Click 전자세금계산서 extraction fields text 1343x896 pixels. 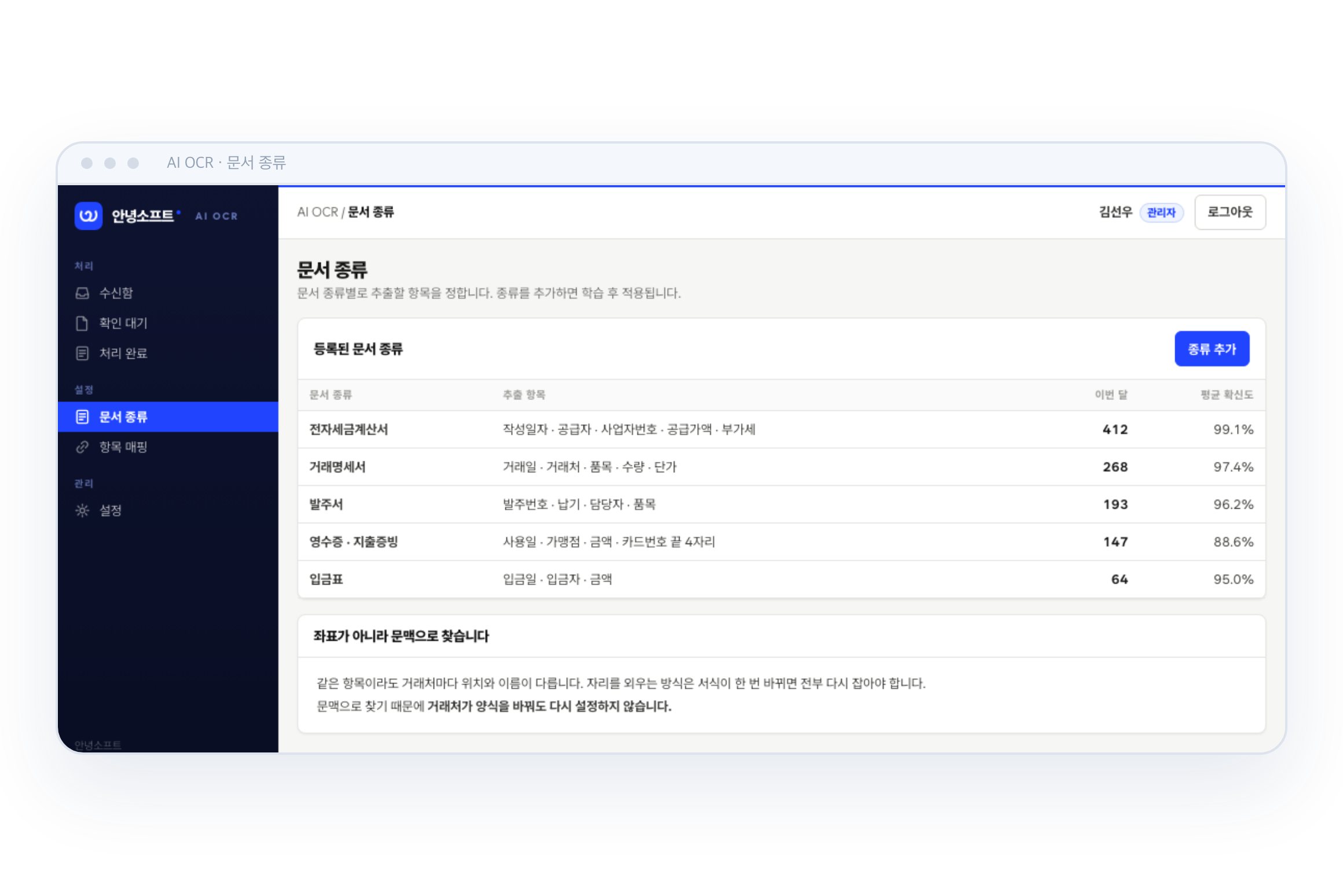point(629,429)
